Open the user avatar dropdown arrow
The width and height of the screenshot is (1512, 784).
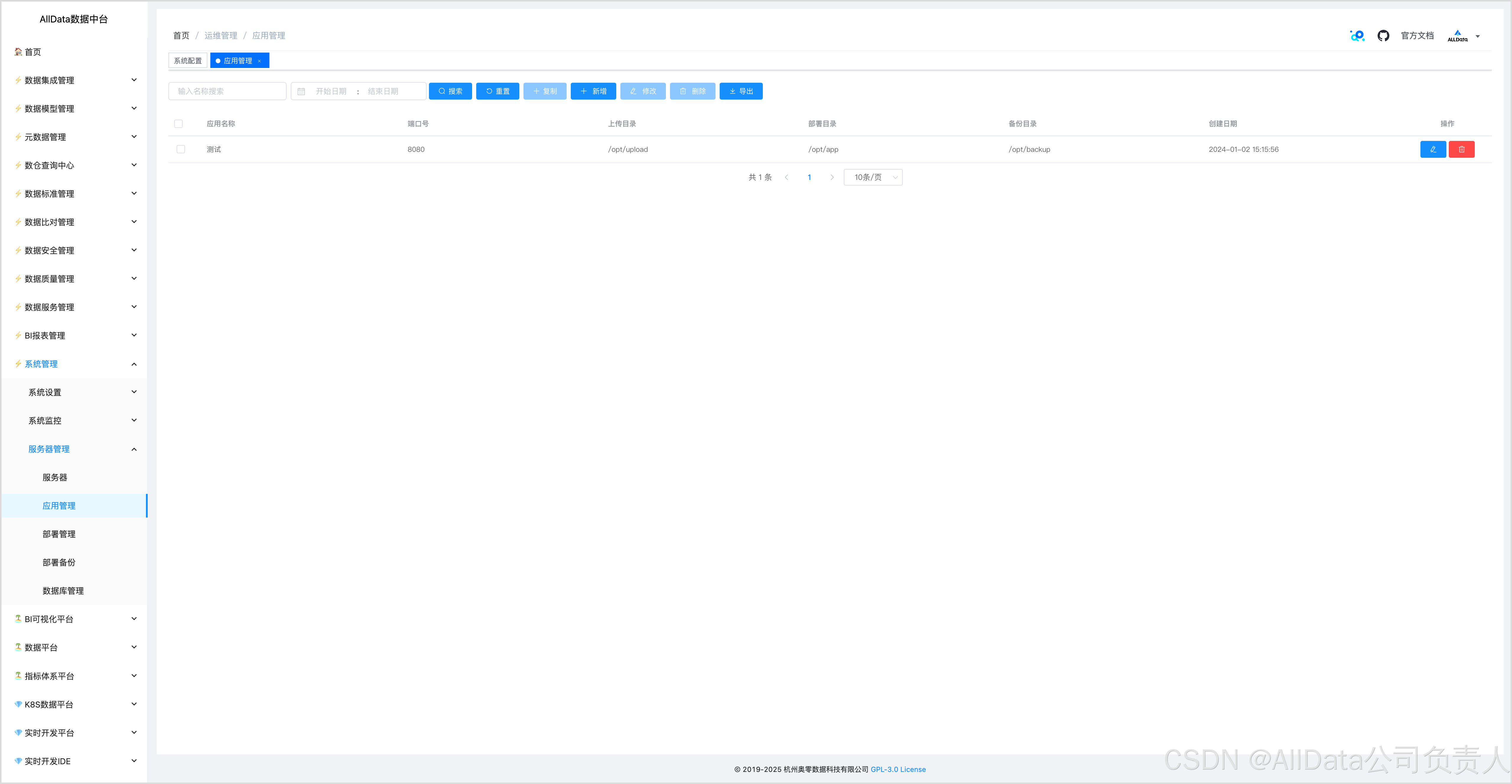1477,36
